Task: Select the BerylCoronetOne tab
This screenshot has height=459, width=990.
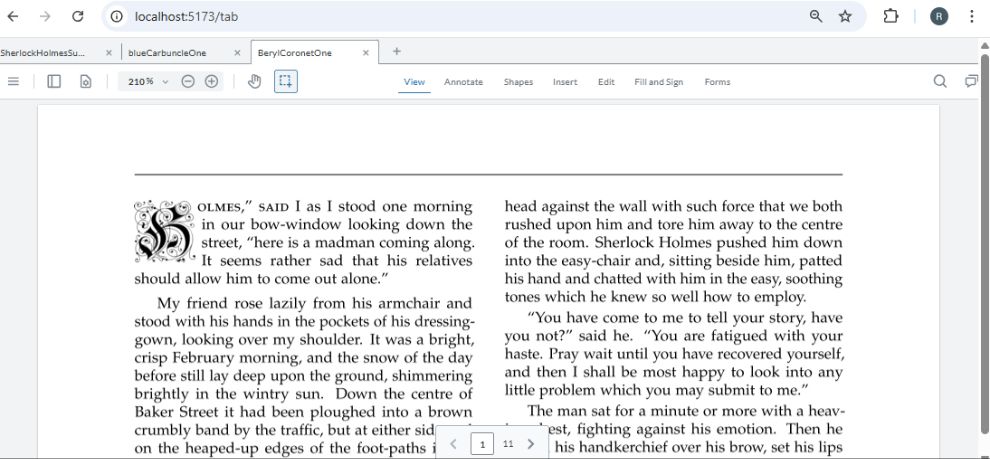Action: coord(295,53)
